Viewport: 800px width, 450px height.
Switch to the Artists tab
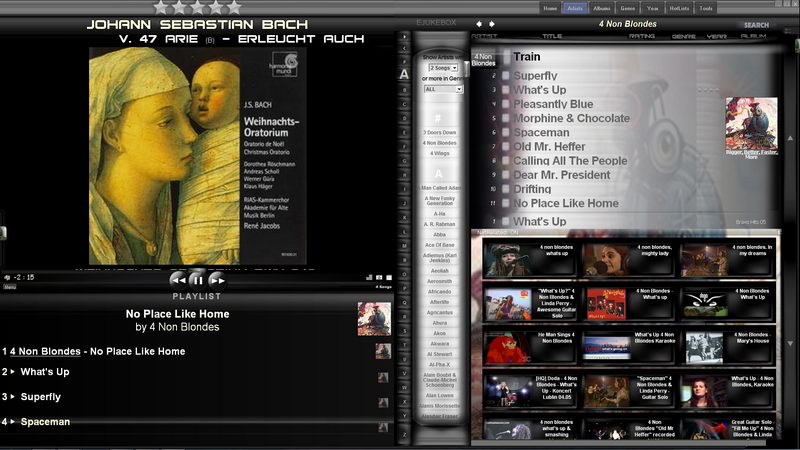[x=575, y=8]
